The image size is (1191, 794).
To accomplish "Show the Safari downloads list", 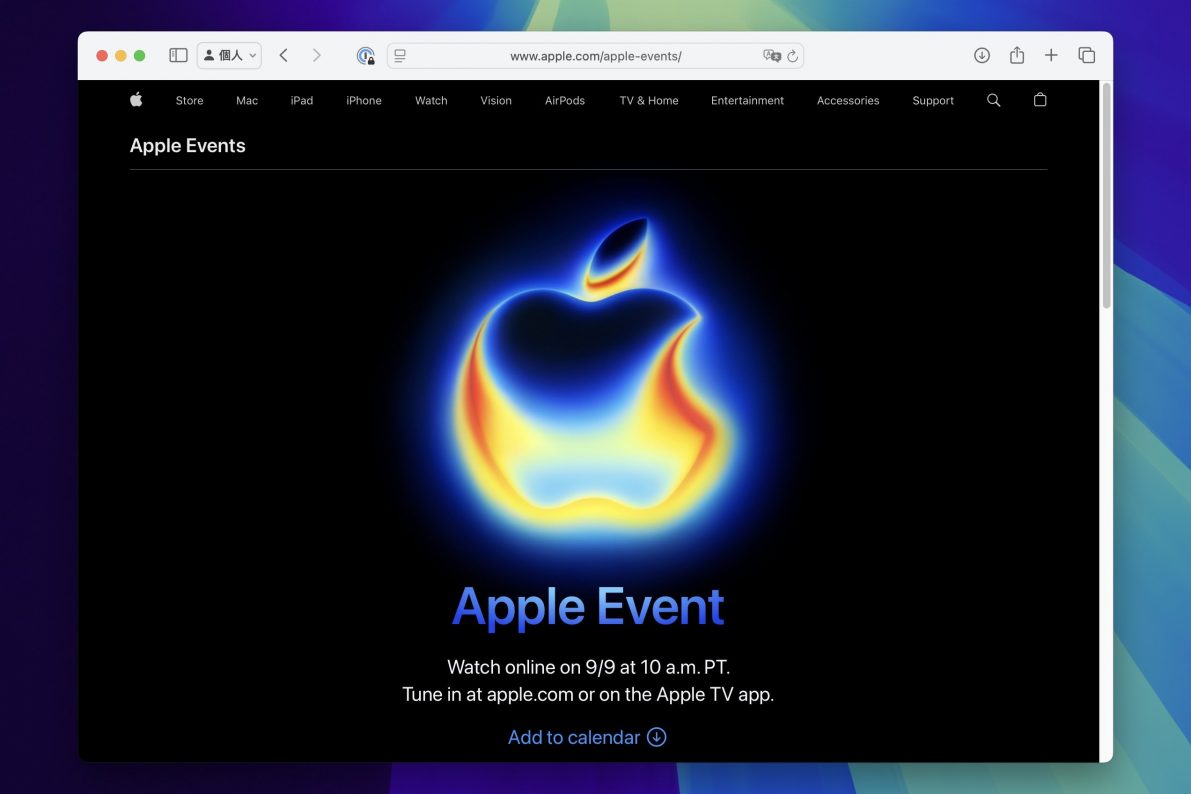I will (982, 56).
